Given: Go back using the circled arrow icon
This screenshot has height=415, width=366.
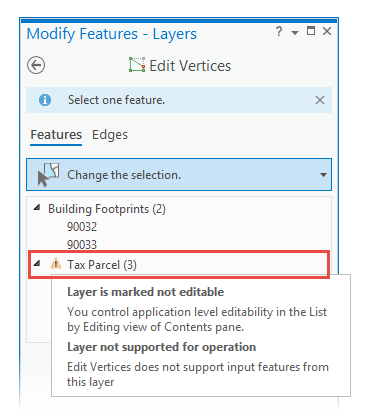Looking at the screenshot, I should (36, 65).
